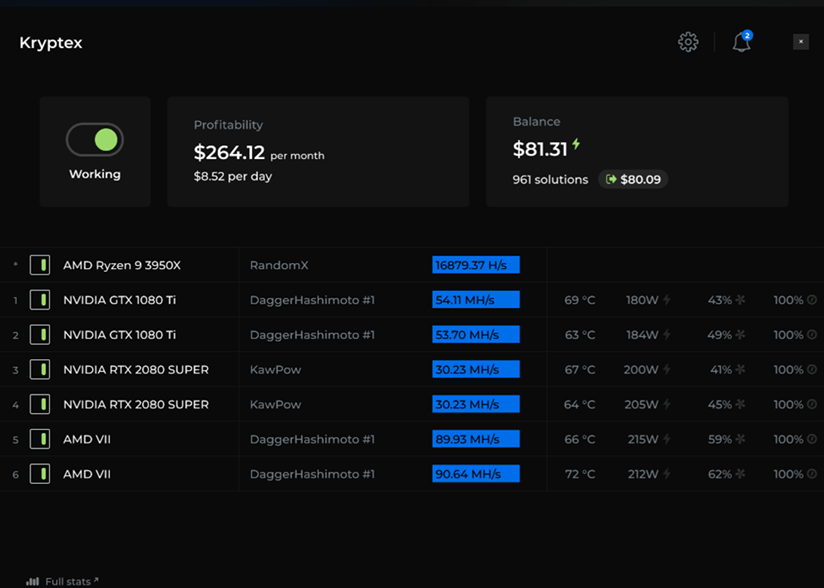This screenshot has height=588, width=824.
Task: Click the 67 °C temperature reading
Action: coord(580,369)
